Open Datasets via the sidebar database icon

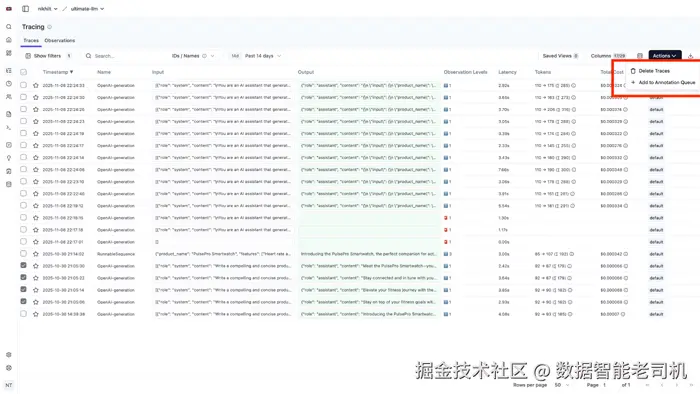[8, 184]
